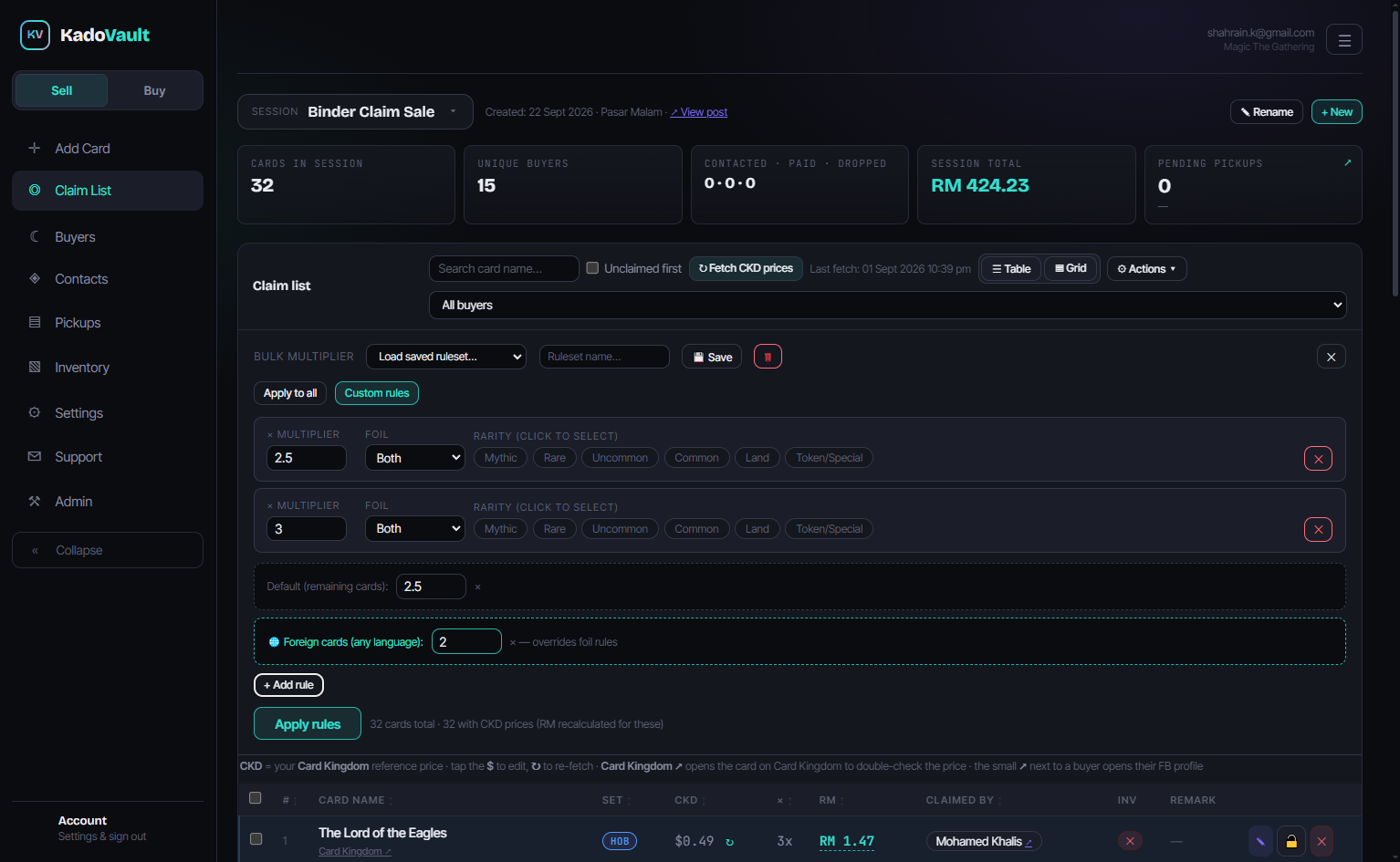Switch to Table view
The image size is (1400, 862).
pos(1011,268)
